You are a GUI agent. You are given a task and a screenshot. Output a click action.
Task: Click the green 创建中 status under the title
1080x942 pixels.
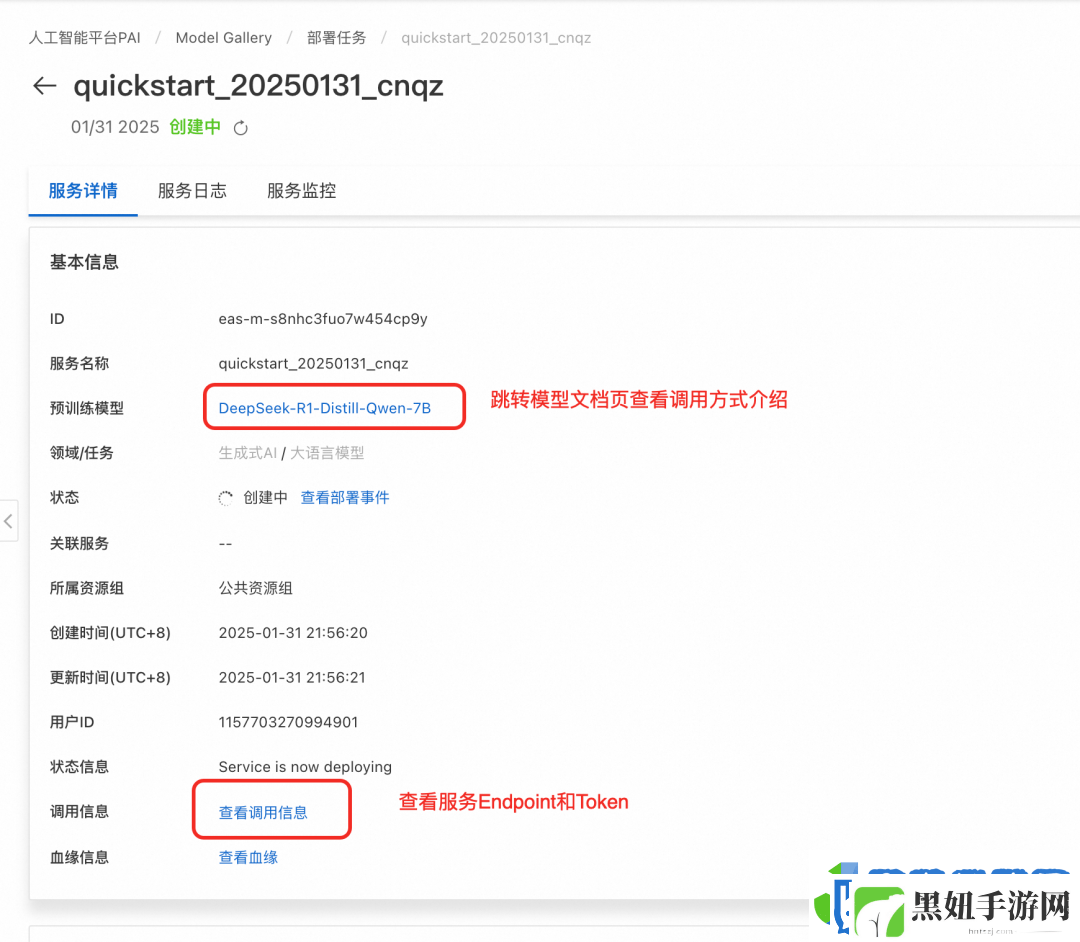pyautogui.click(x=195, y=127)
